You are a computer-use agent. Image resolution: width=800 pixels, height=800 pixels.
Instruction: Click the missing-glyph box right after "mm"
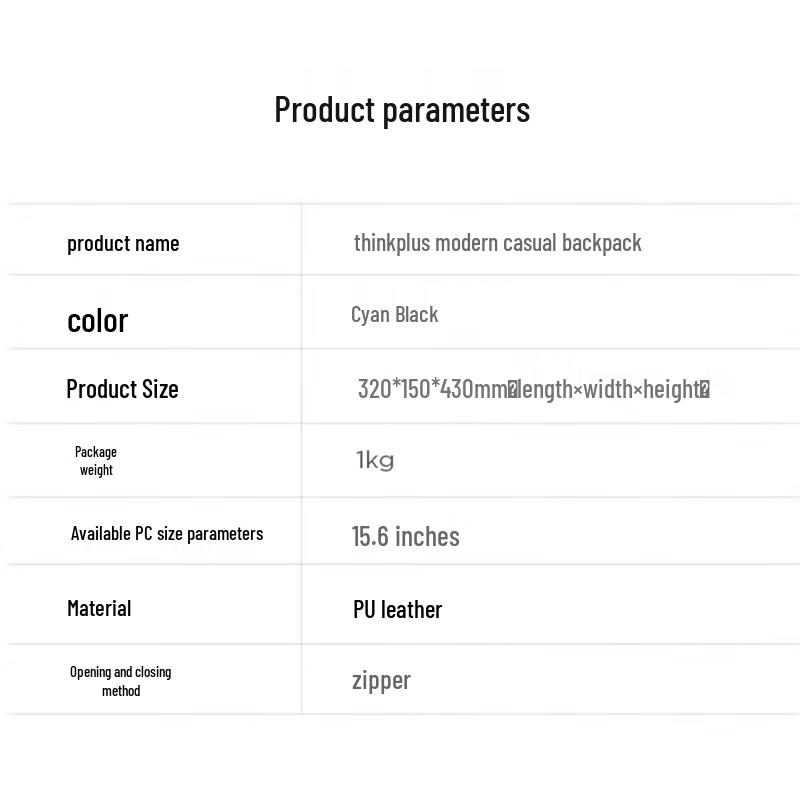tap(513, 389)
